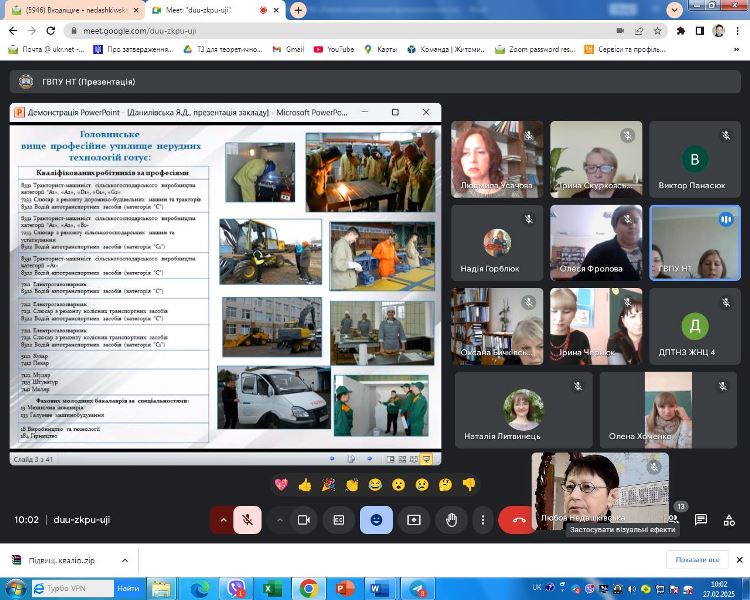Viewport: 750px width, 600px height.
Task: Expand audio settings arrow beside microphone
Action: click(x=222, y=520)
